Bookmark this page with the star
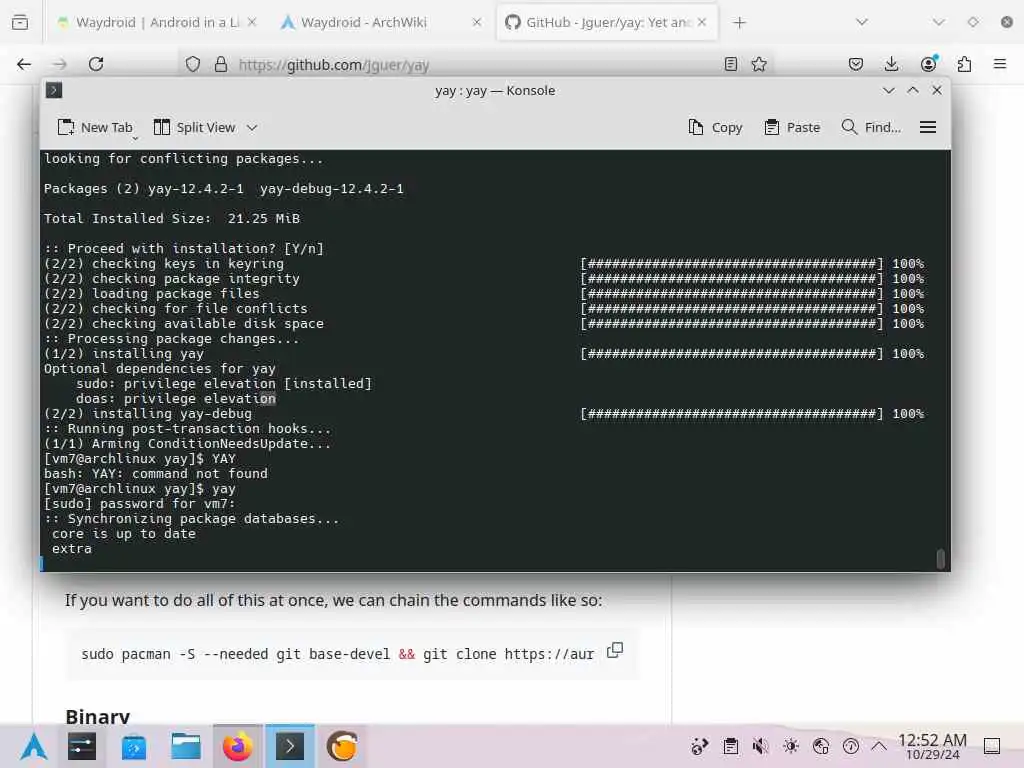Viewport: 1024px width, 768px height. [759, 64]
